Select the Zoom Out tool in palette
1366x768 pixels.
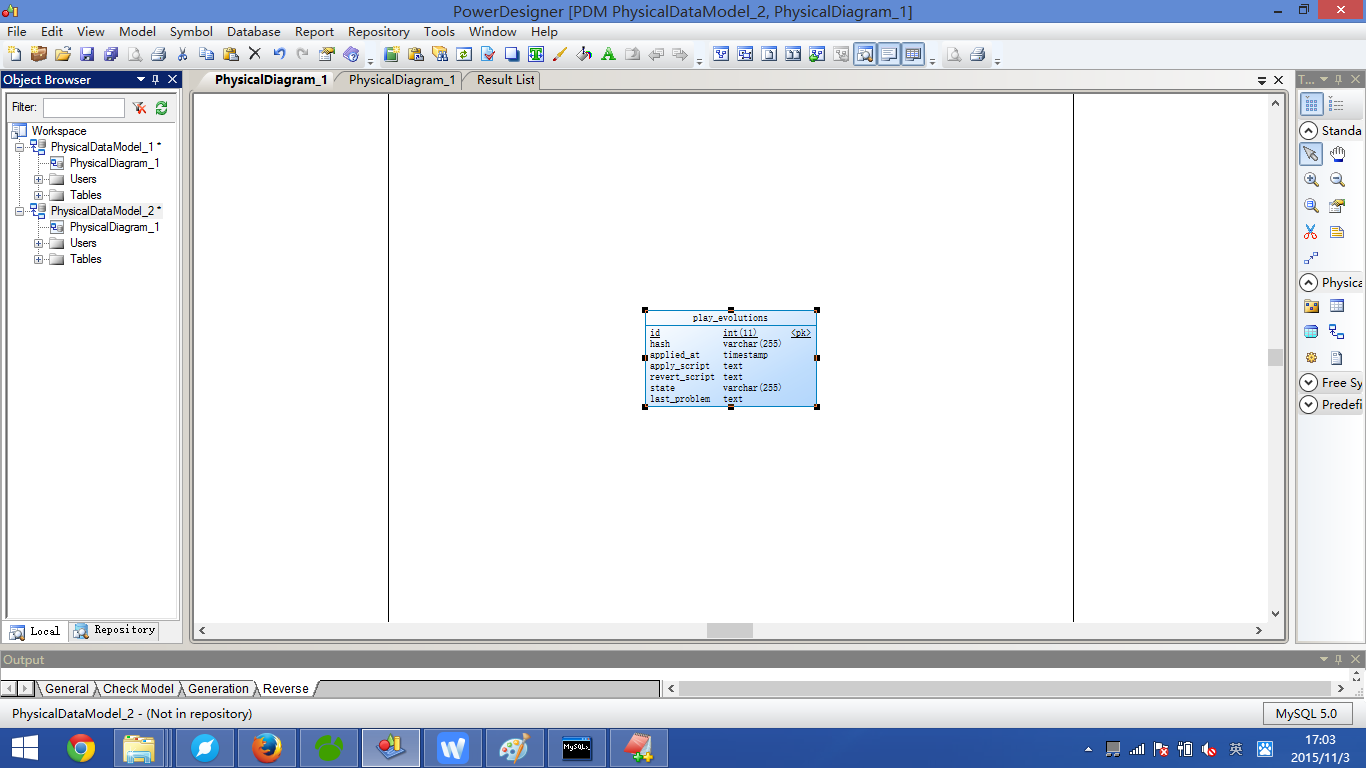tap(1337, 180)
